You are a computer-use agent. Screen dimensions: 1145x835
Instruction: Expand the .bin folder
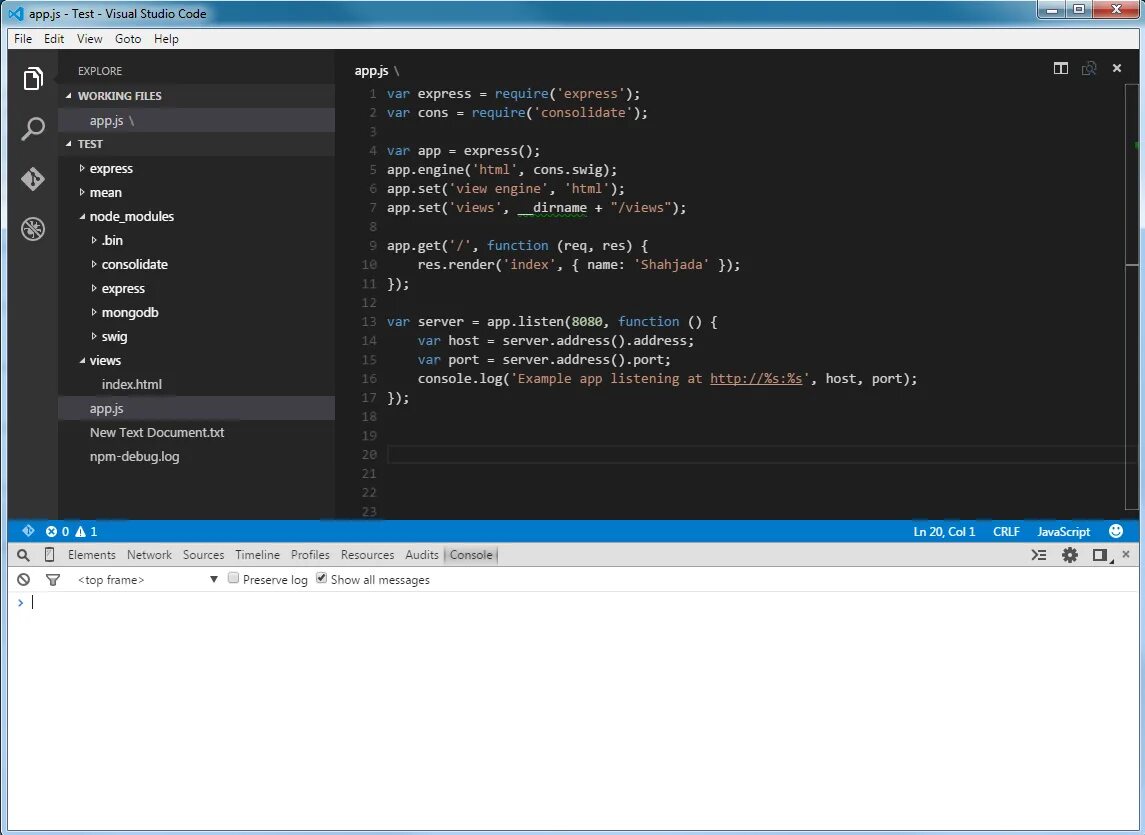(93, 240)
